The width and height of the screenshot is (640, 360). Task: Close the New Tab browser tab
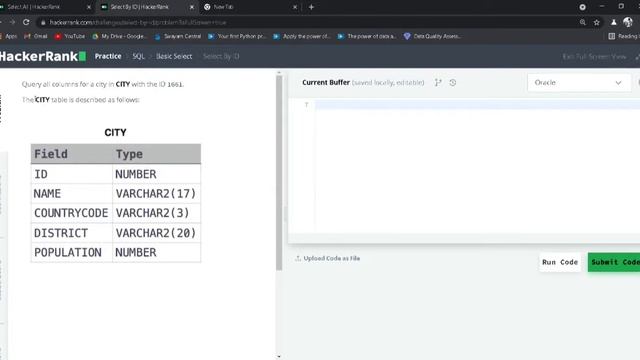pos(295,7)
